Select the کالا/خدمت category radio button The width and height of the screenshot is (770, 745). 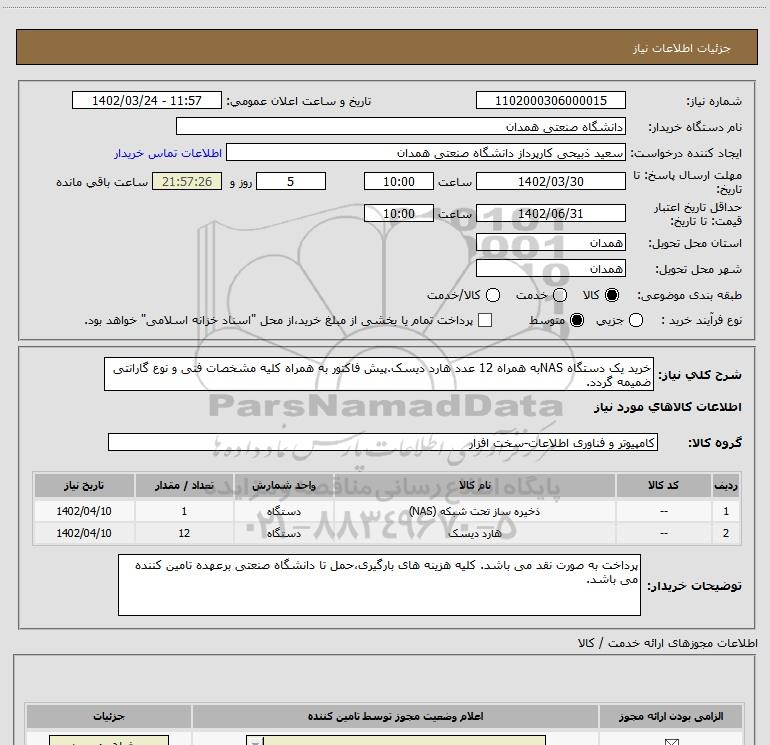point(493,295)
